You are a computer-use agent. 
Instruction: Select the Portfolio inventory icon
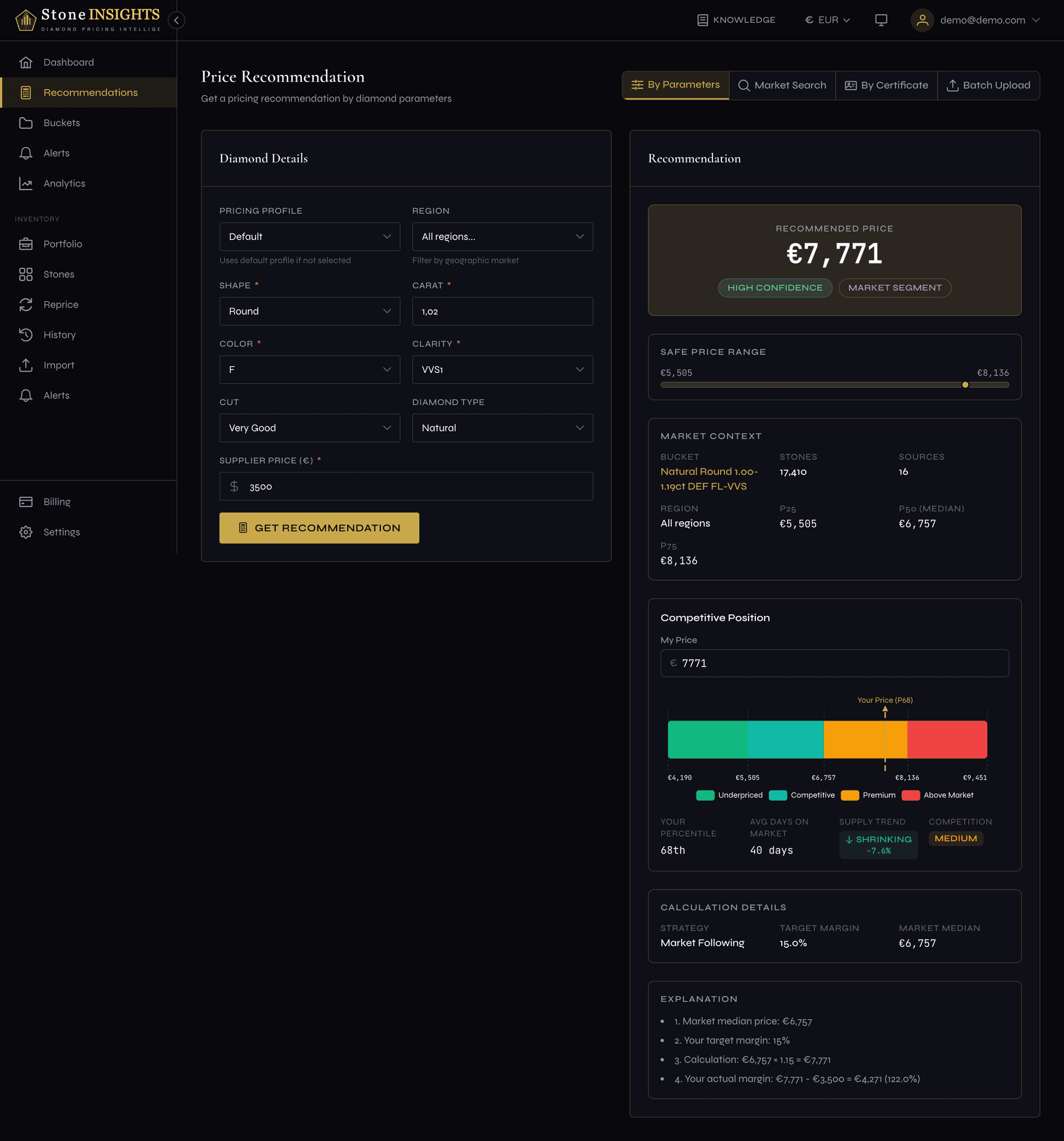click(26, 244)
